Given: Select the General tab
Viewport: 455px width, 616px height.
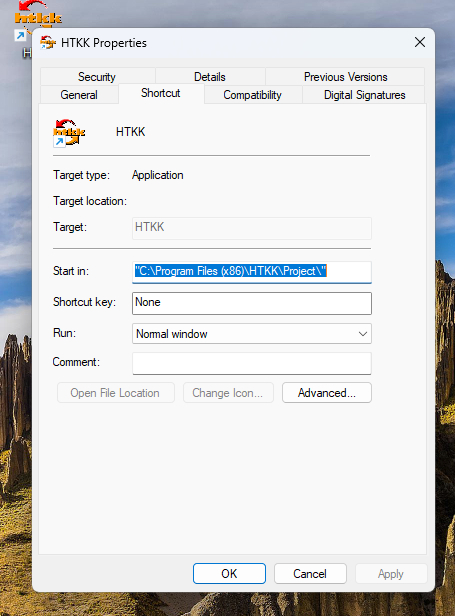Looking at the screenshot, I should (x=79, y=95).
